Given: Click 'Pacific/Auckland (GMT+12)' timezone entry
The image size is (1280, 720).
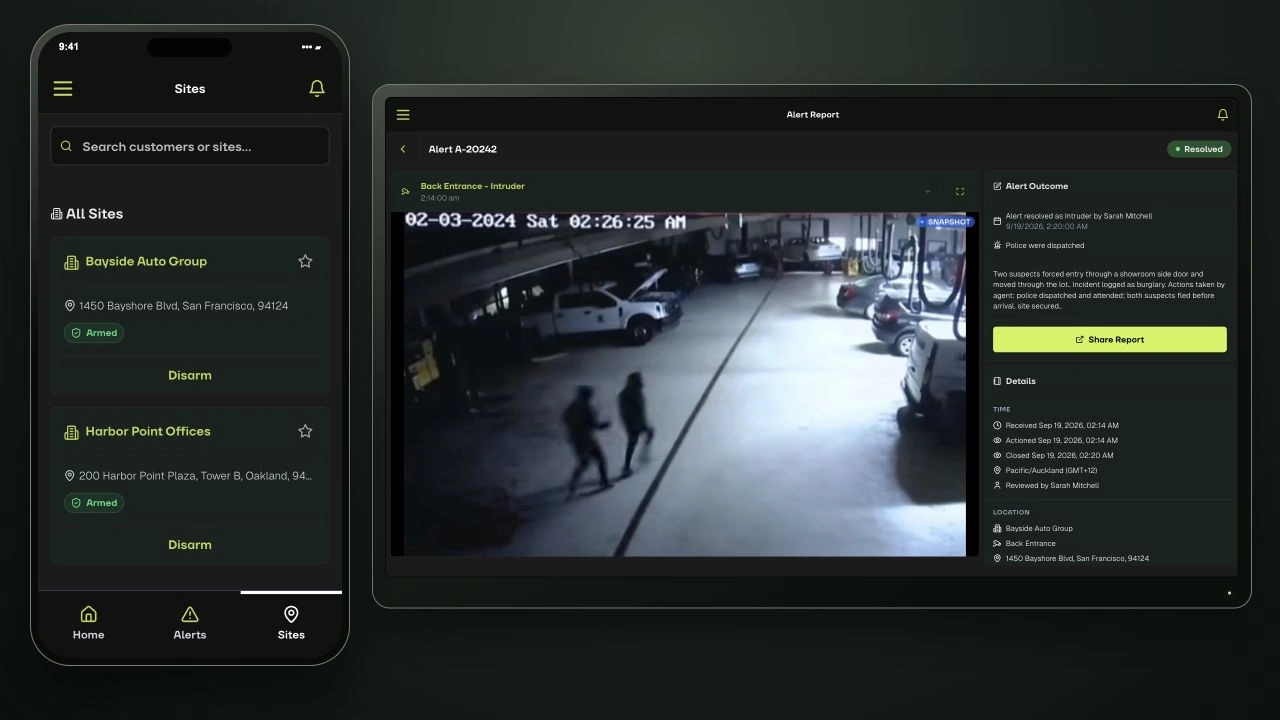Looking at the screenshot, I should (1051, 470).
